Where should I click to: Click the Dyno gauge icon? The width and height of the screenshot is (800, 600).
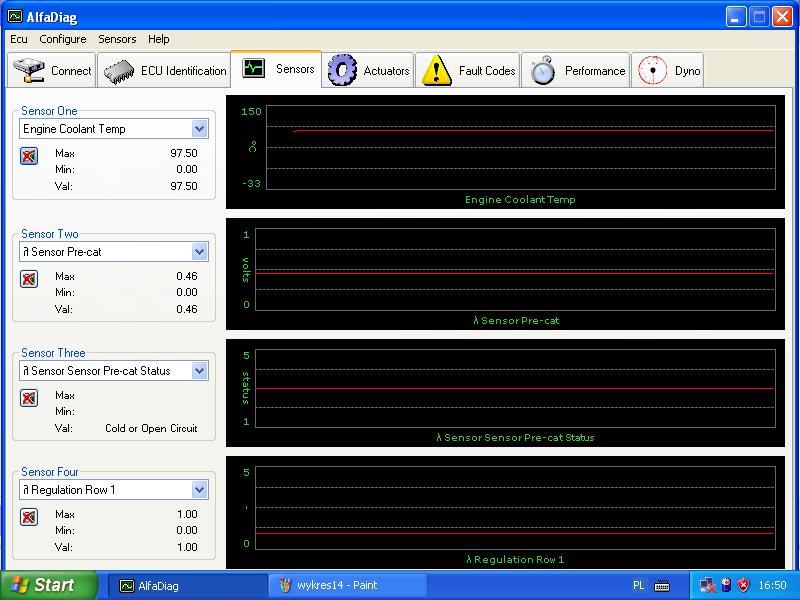point(653,71)
